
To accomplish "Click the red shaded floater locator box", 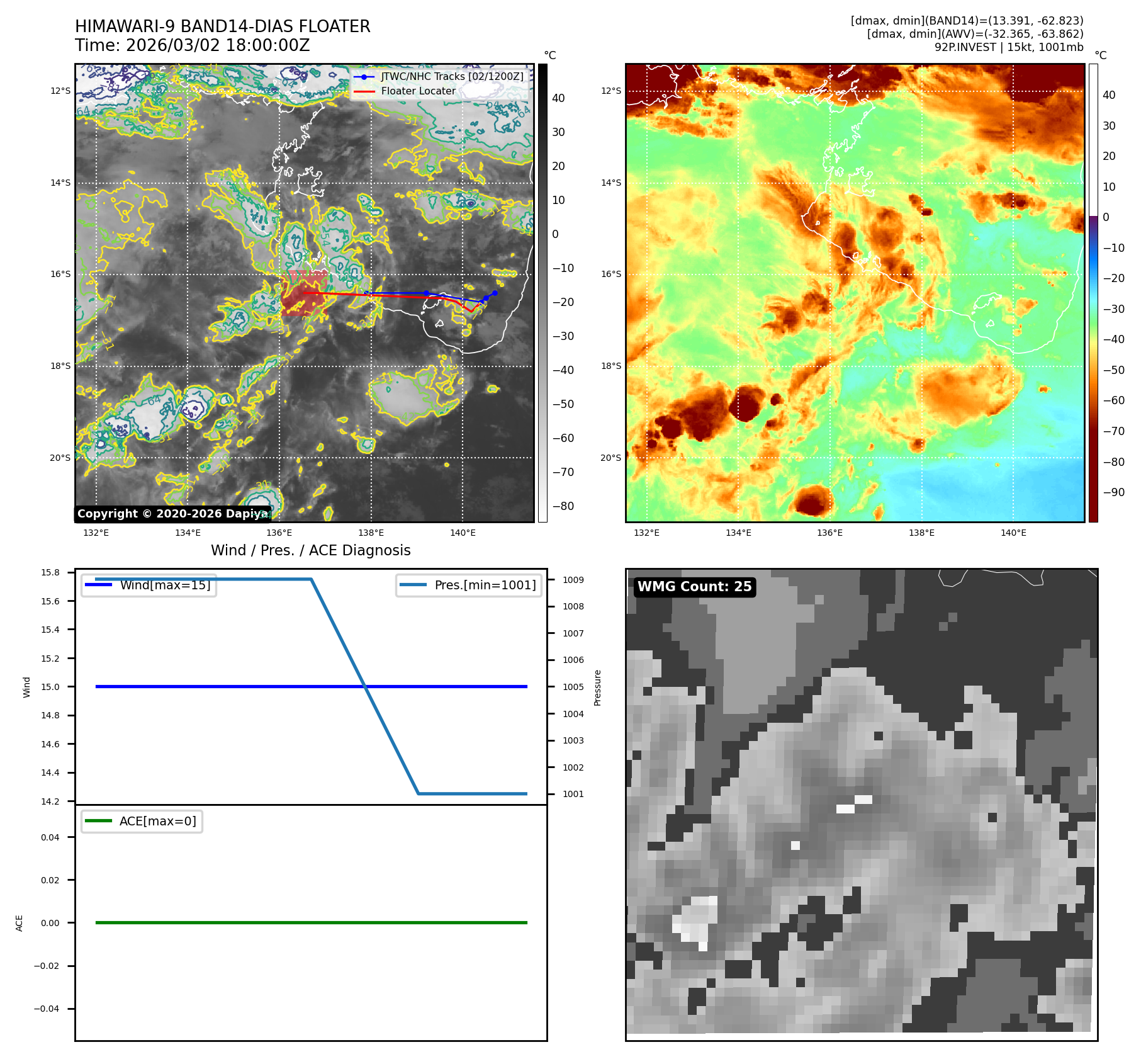I will coord(303,293).
